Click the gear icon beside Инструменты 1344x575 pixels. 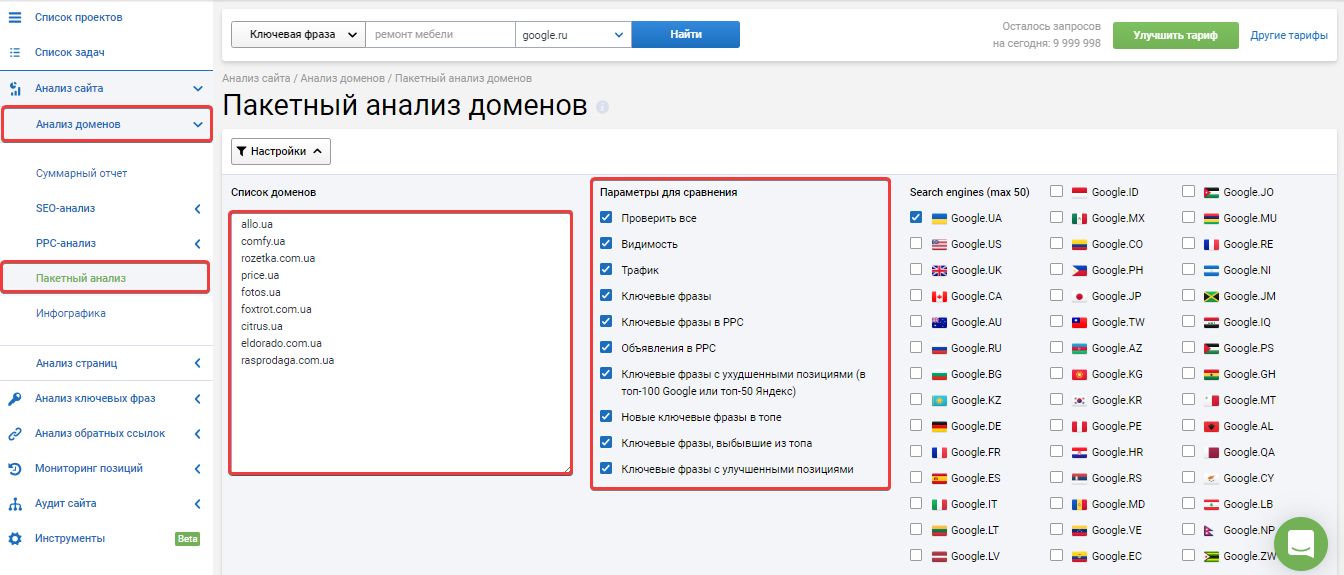(x=15, y=538)
